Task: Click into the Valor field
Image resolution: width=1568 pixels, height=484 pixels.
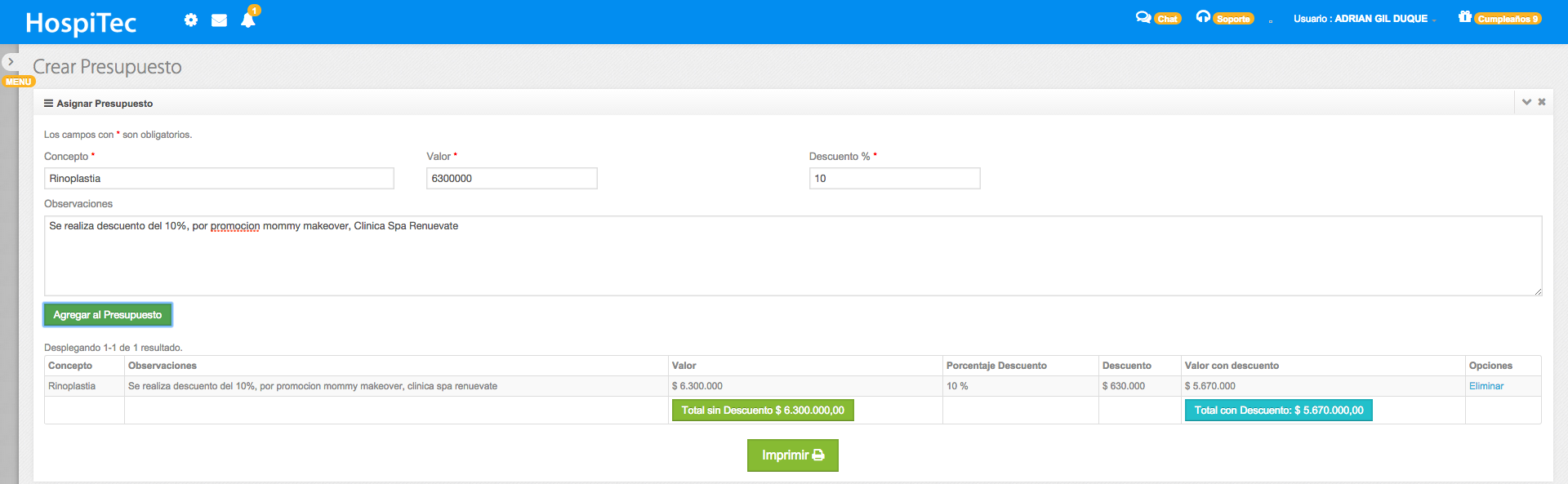Action: click(511, 179)
